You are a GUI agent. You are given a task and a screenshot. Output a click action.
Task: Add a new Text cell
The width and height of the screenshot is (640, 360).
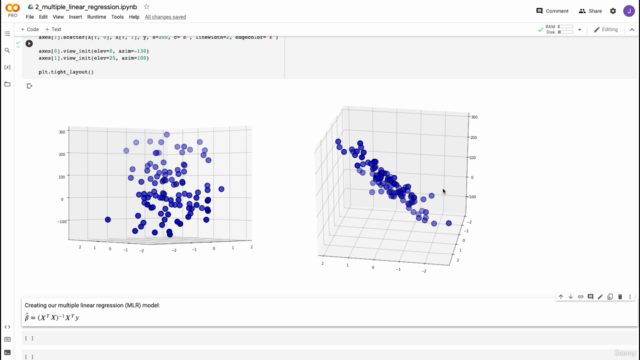(x=53, y=29)
